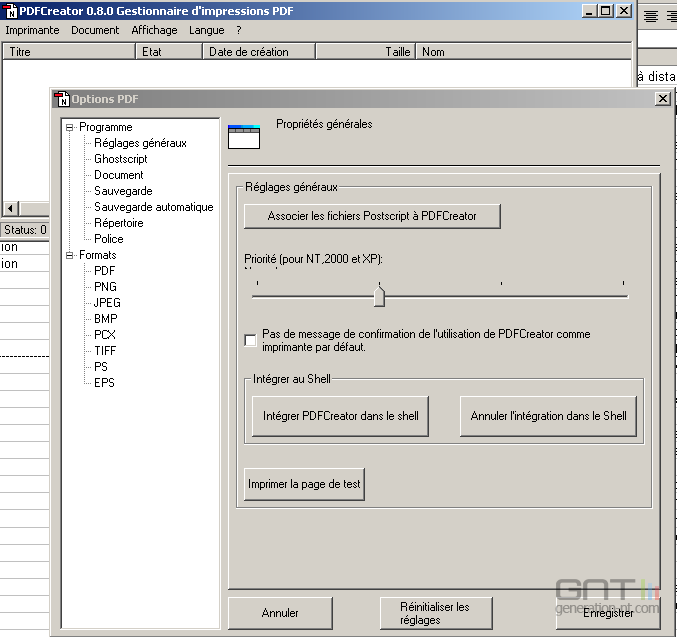Click the Options PDF dialog title icon

62,99
